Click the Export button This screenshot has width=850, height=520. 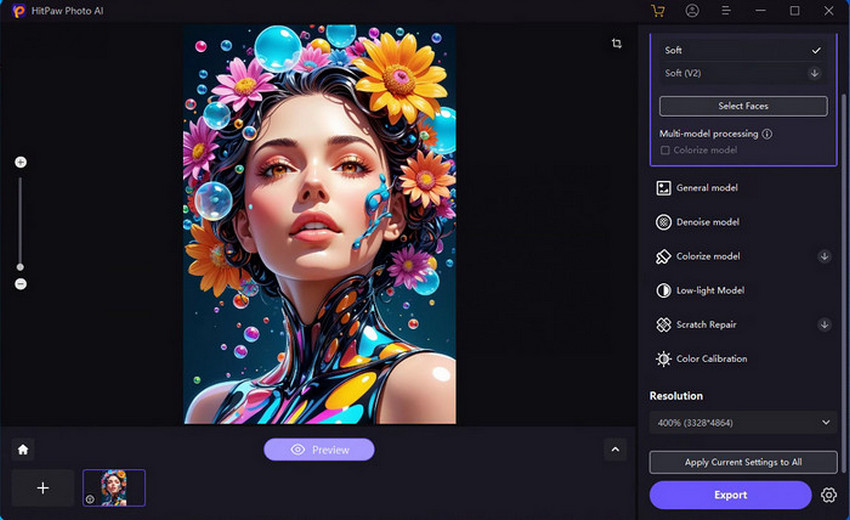point(730,495)
